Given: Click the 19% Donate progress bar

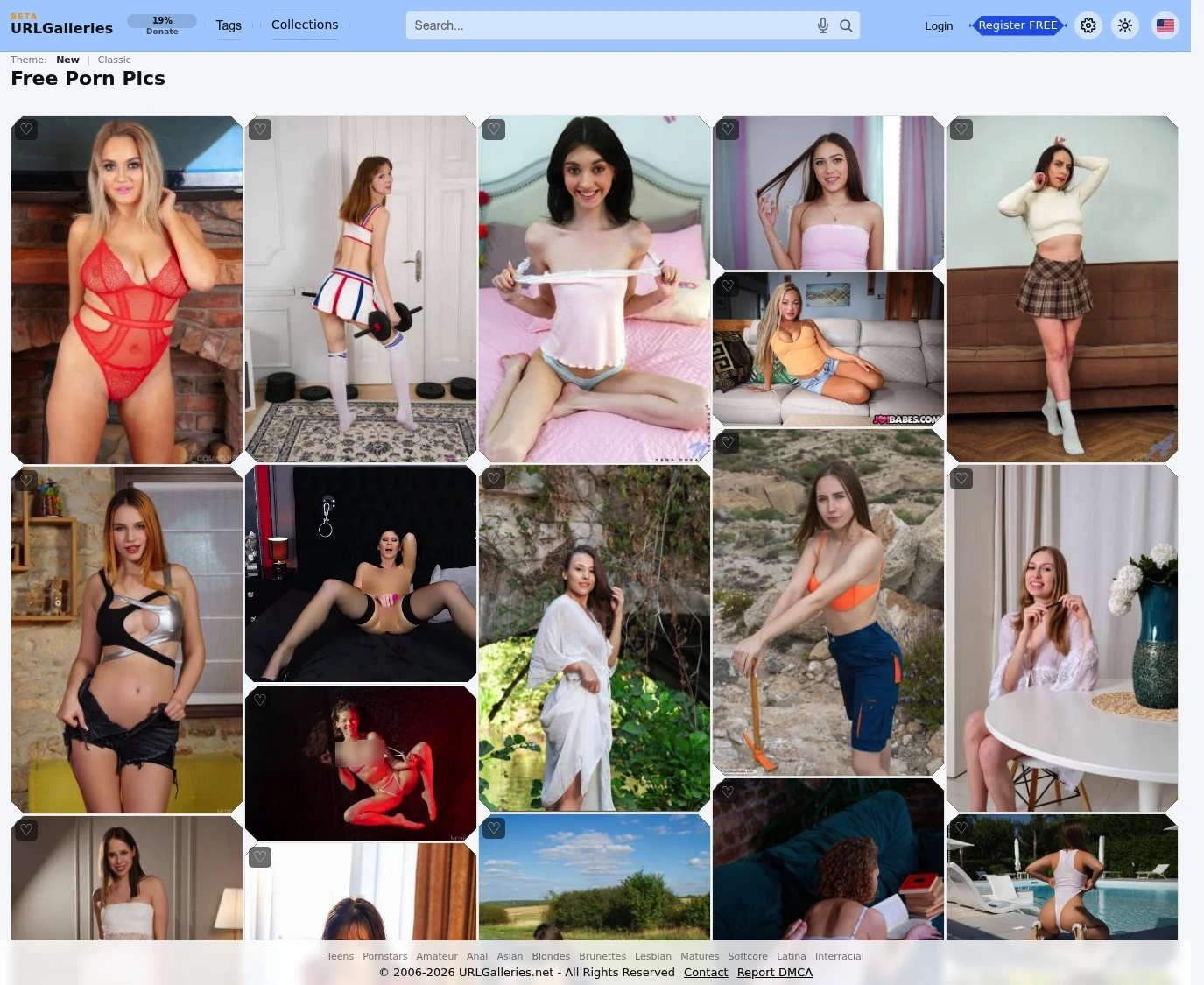Looking at the screenshot, I should click(162, 25).
